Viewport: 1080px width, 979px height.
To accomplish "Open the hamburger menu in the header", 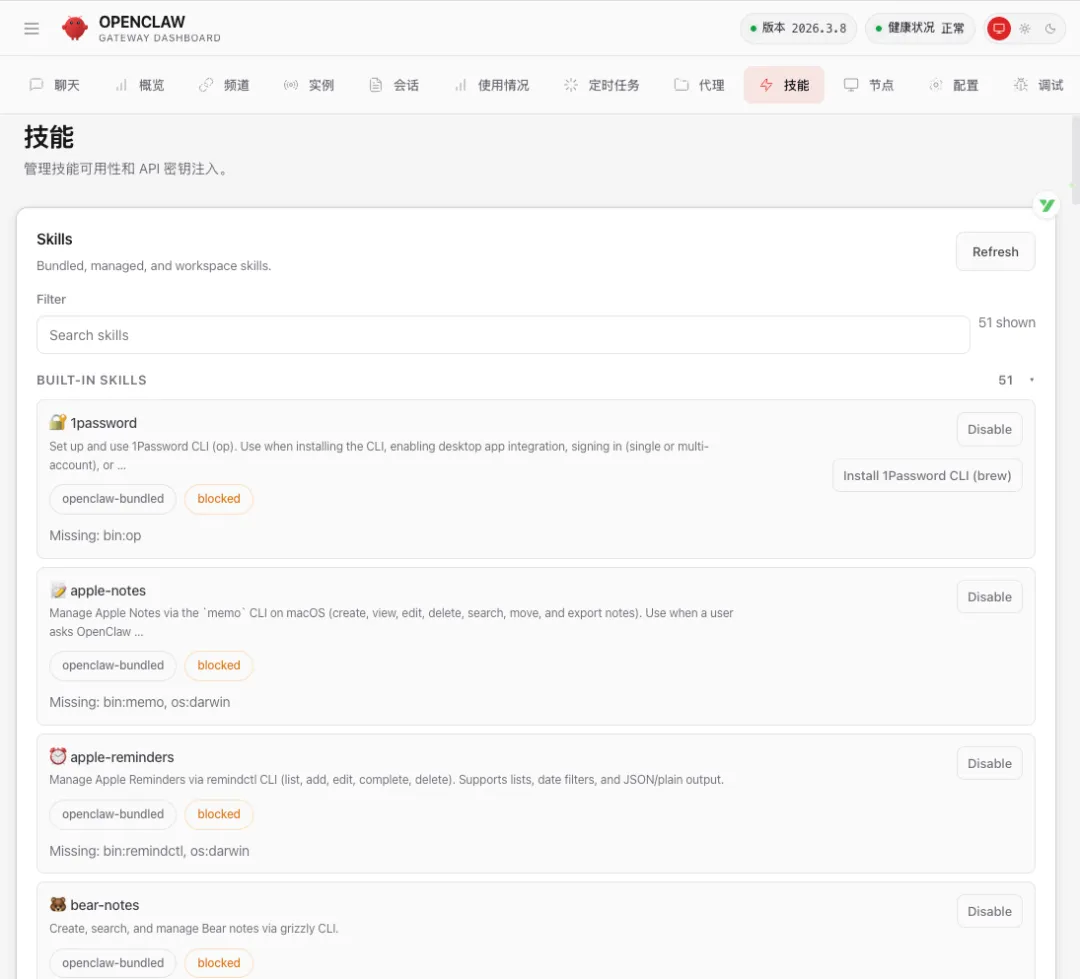I will 32,28.
